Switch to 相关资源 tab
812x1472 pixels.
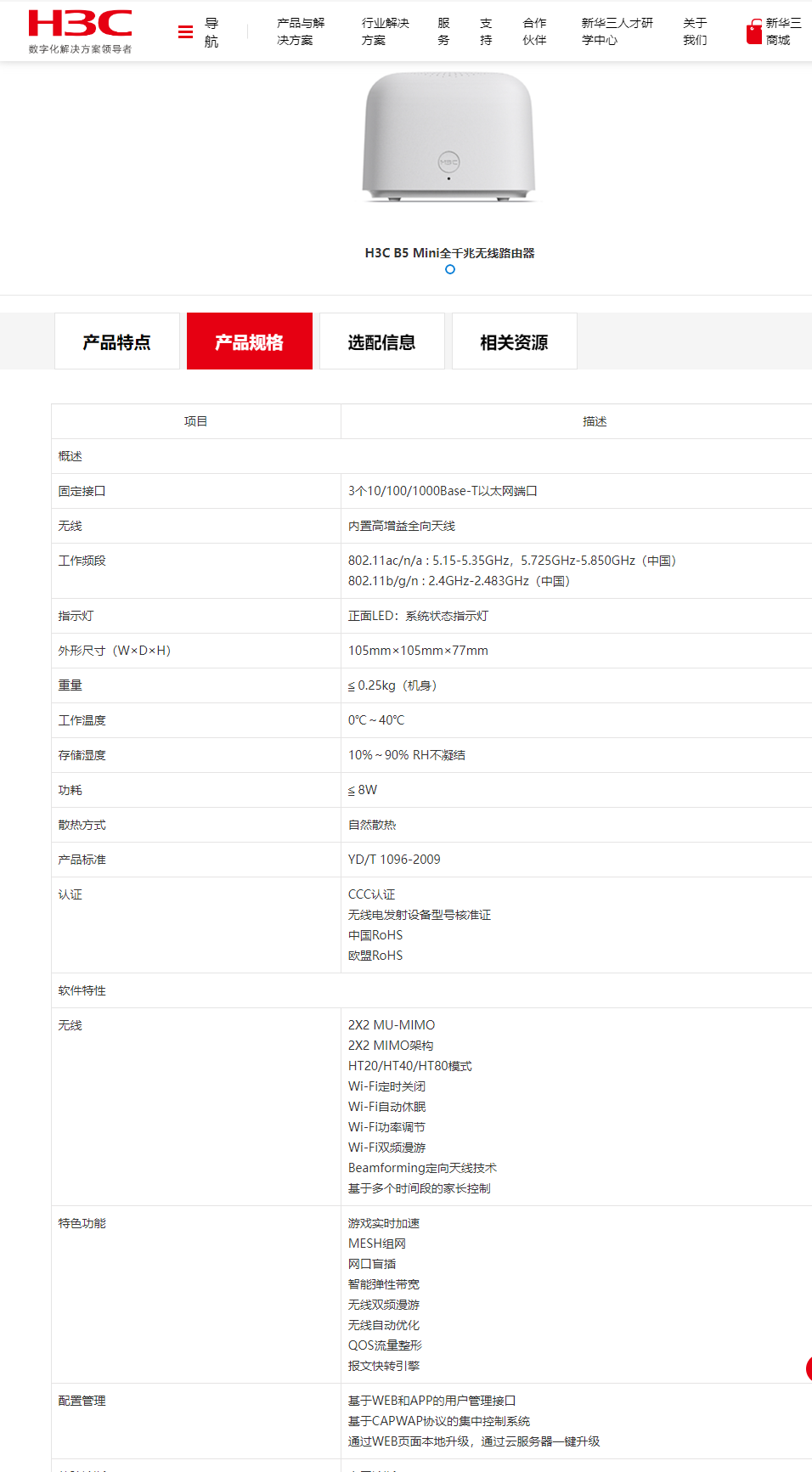click(x=515, y=341)
